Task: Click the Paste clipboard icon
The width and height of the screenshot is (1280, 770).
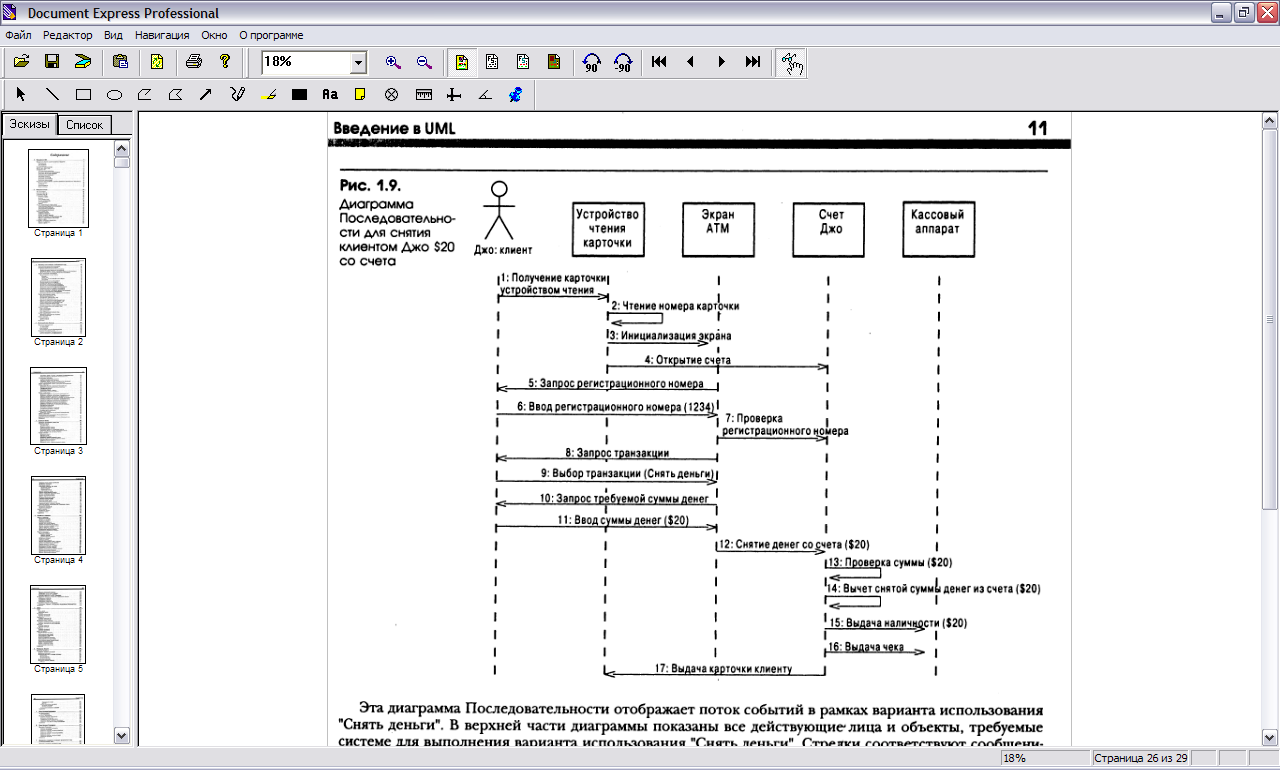Action: [120, 62]
